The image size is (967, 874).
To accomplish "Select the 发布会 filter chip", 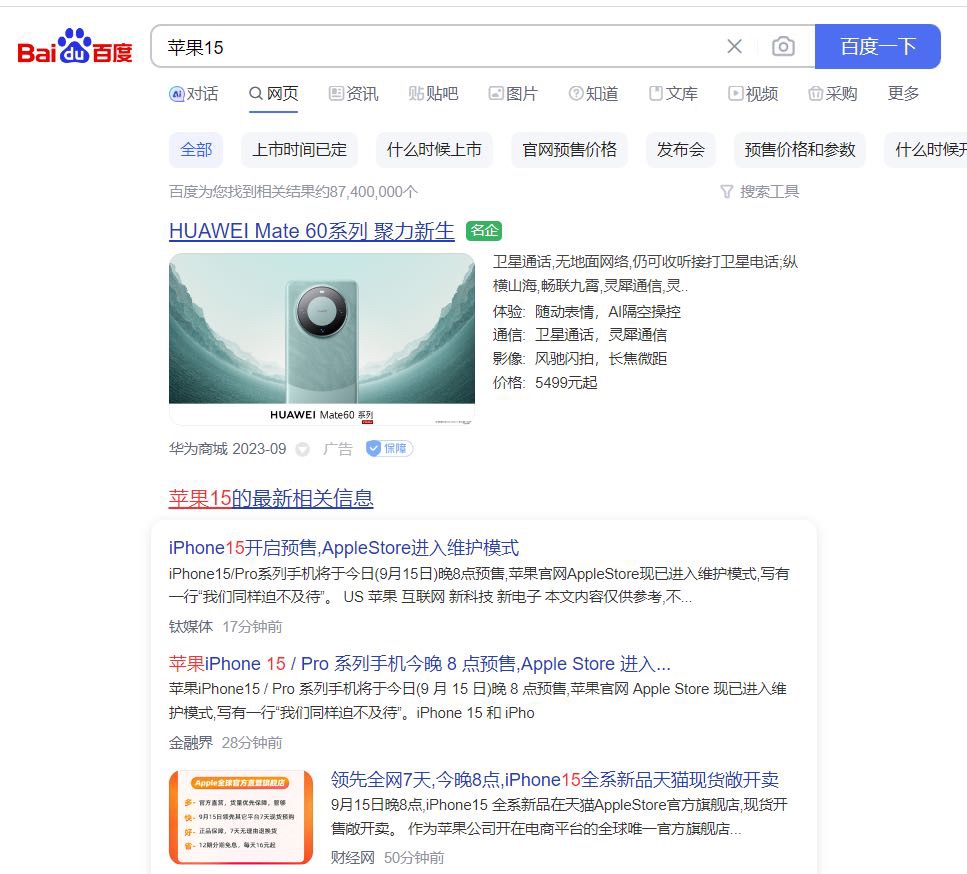I will tap(681, 150).
